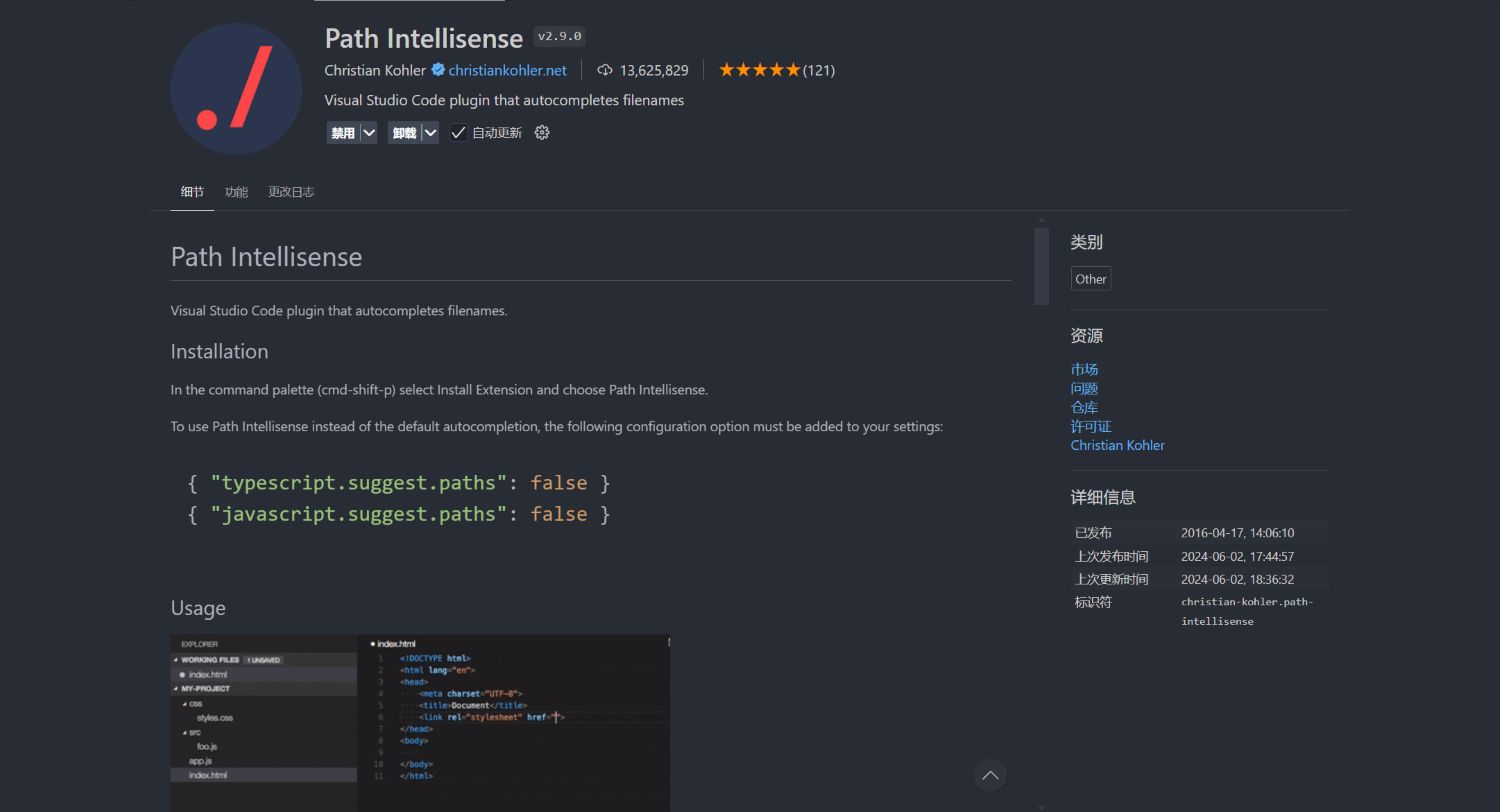Image resolution: width=1500 pixels, height=812 pixels.
Task: Click the v2.9.0 version badge
Action: click(559, 36)
